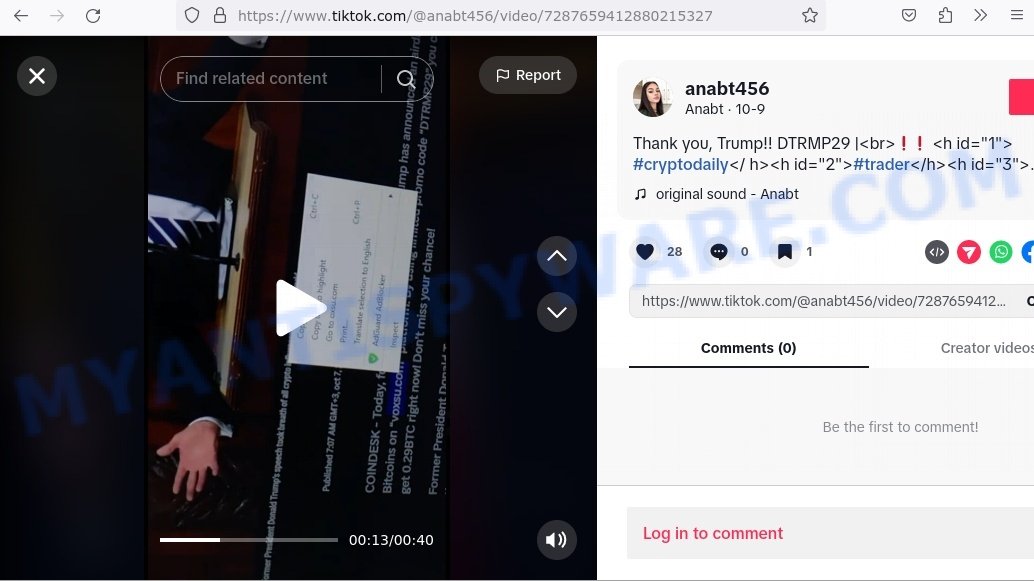1034x581 pixels.
Task: Click the Be the first to comment text
Action: pyautogui.click(x=900, y=427)
